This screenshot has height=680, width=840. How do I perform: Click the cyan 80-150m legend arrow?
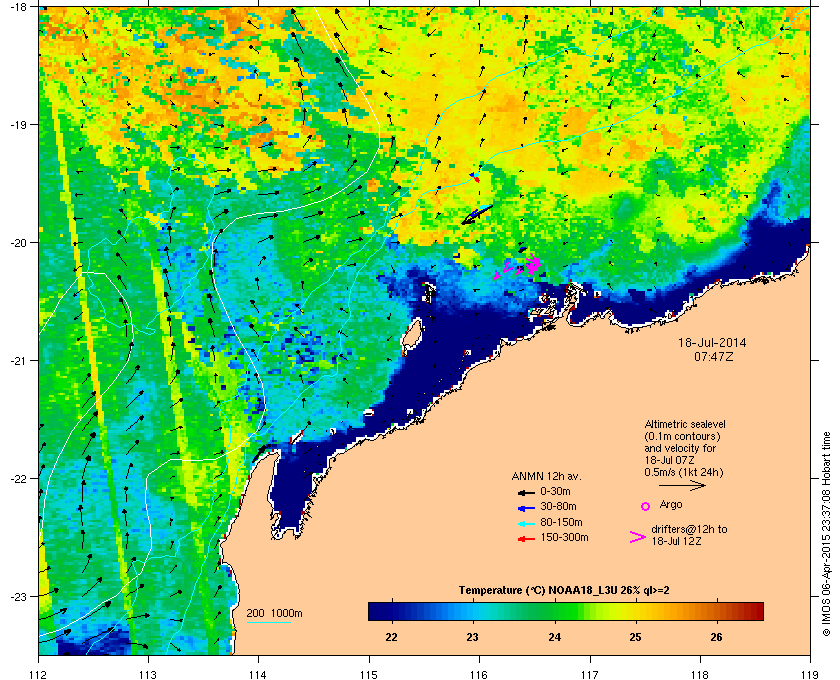point(526,524)
